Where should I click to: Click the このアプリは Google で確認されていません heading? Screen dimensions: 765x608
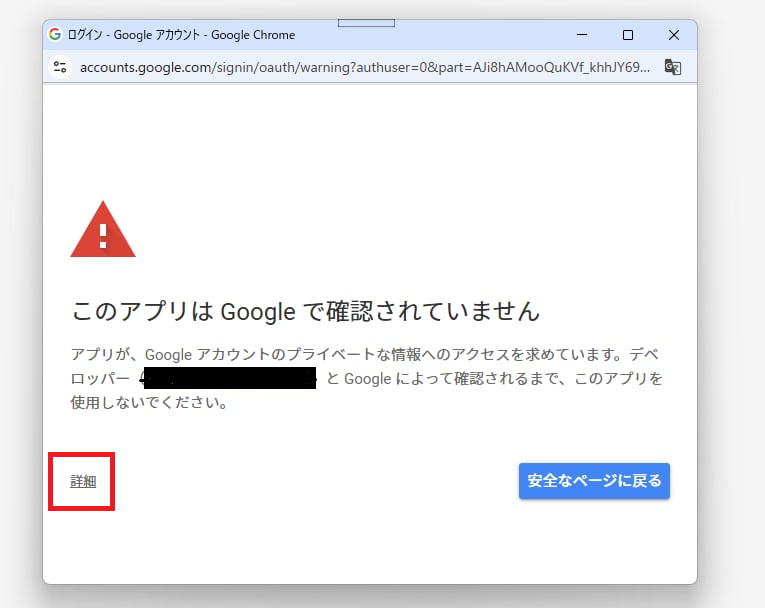pyautogui.click(x=306, y=311)
